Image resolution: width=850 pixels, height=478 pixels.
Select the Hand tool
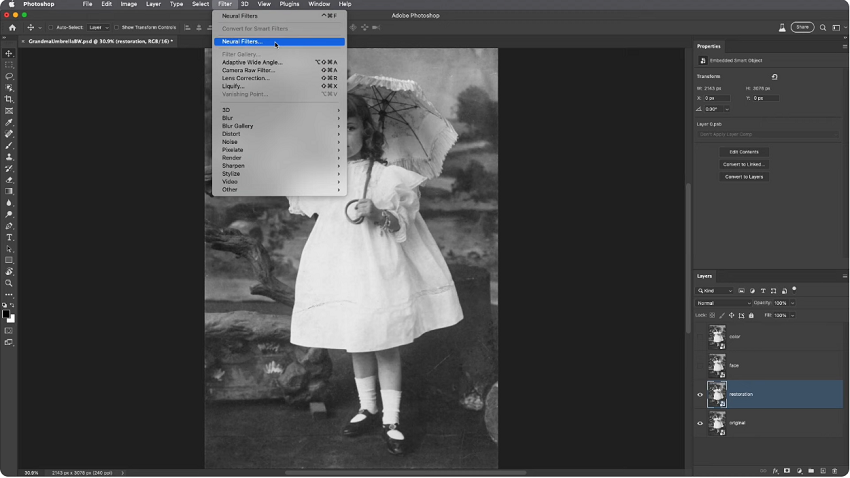click(x=9, y=272)
